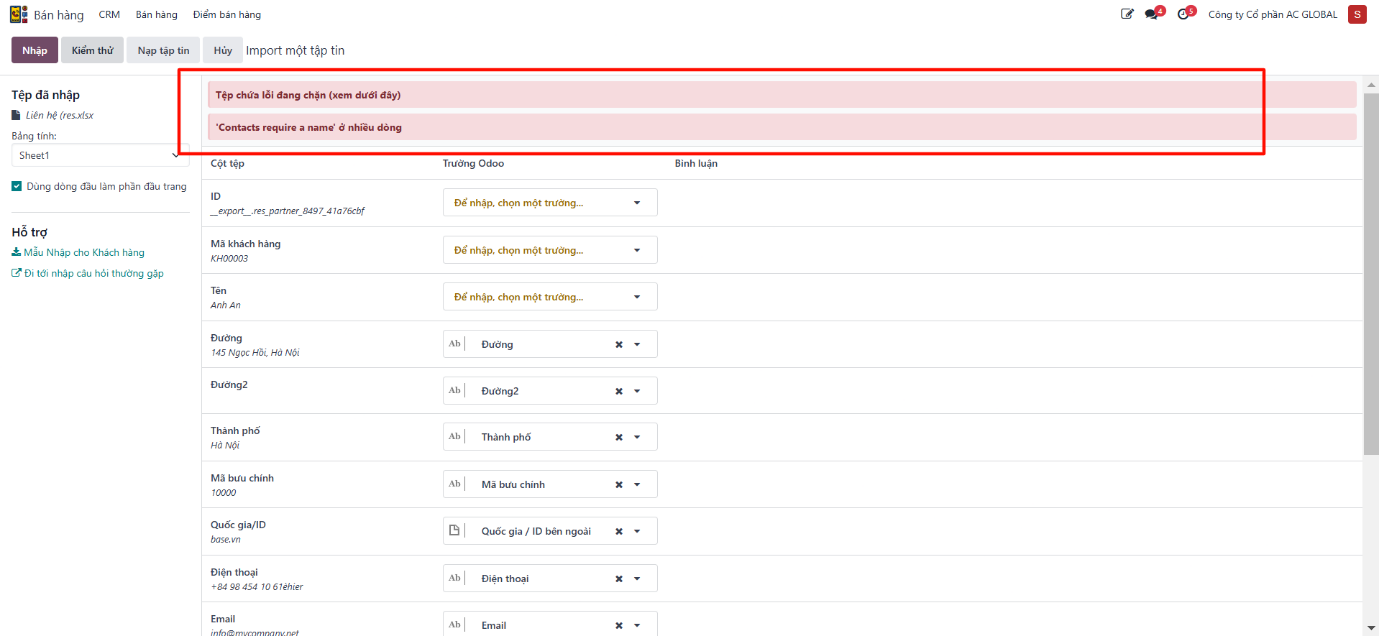
Task: Click sample value Anh An
Action: tap(225, 305)
